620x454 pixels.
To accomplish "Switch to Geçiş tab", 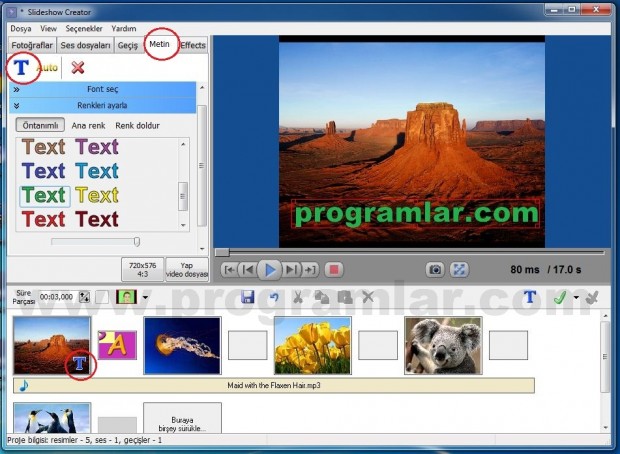I will 128,45.
